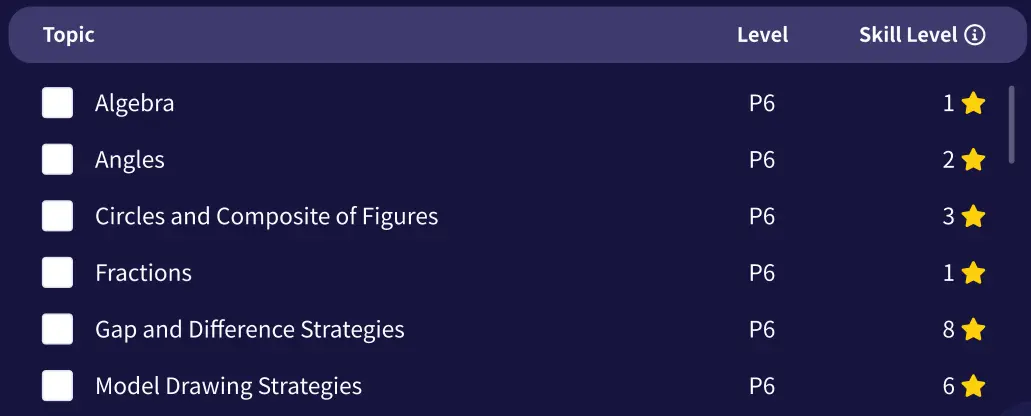Click the P6 level in Angles row
The width and height of the screenshot is (1031, 416).
pyautogui.click(x=762, y=160)
